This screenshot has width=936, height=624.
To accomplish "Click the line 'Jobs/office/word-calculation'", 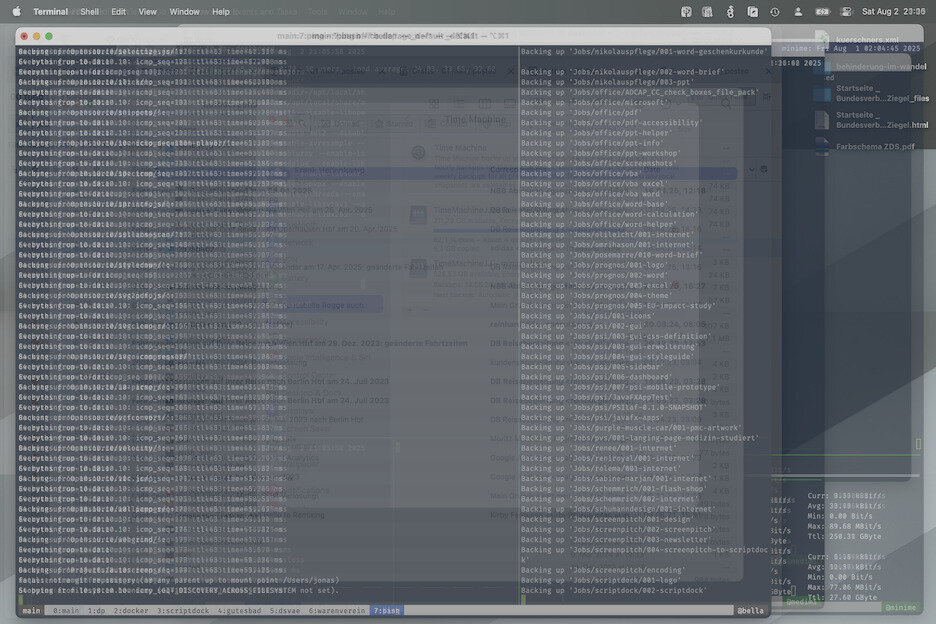I will click(x=610, y=214).
